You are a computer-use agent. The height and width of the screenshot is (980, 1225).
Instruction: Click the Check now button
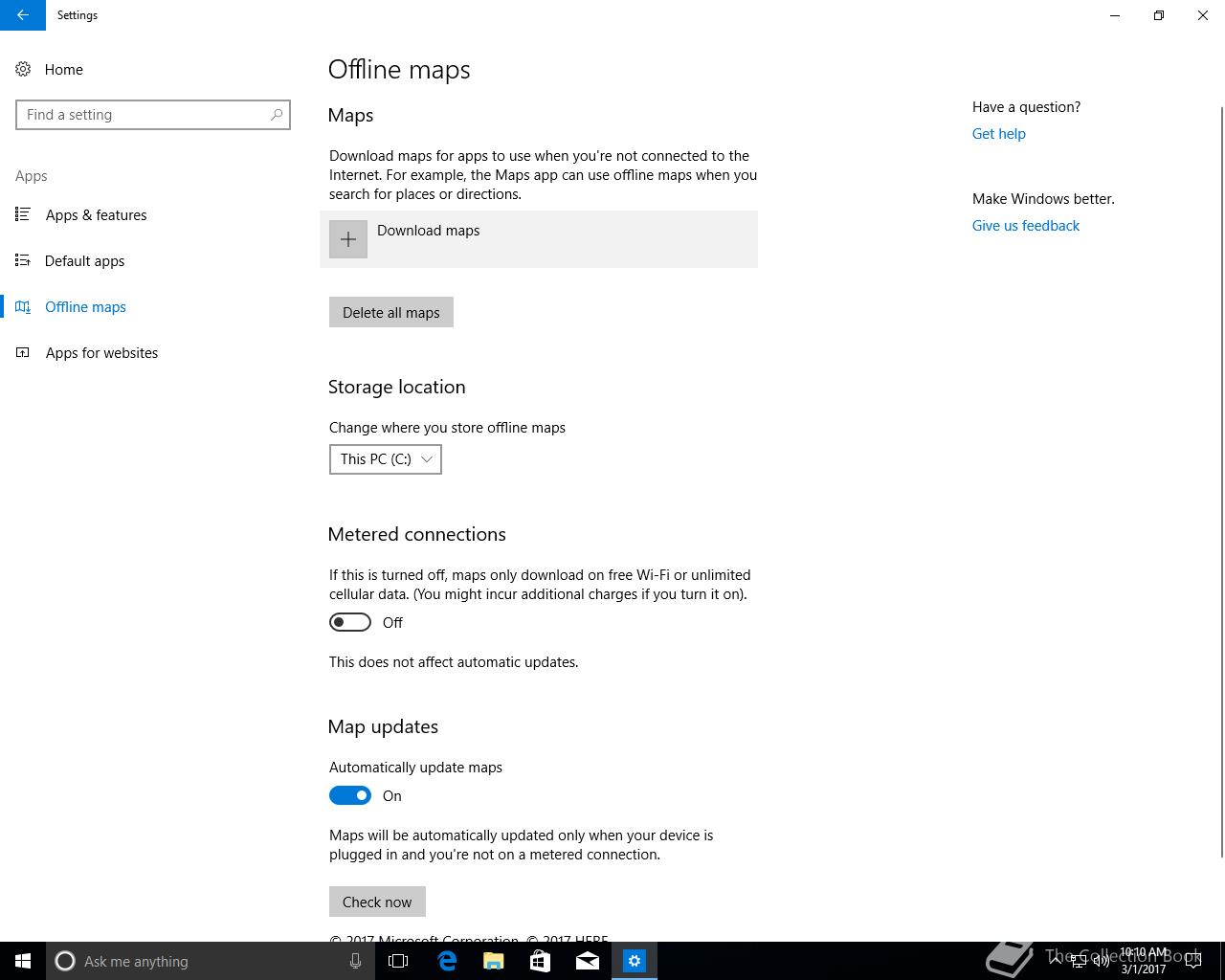coord(377,902)
